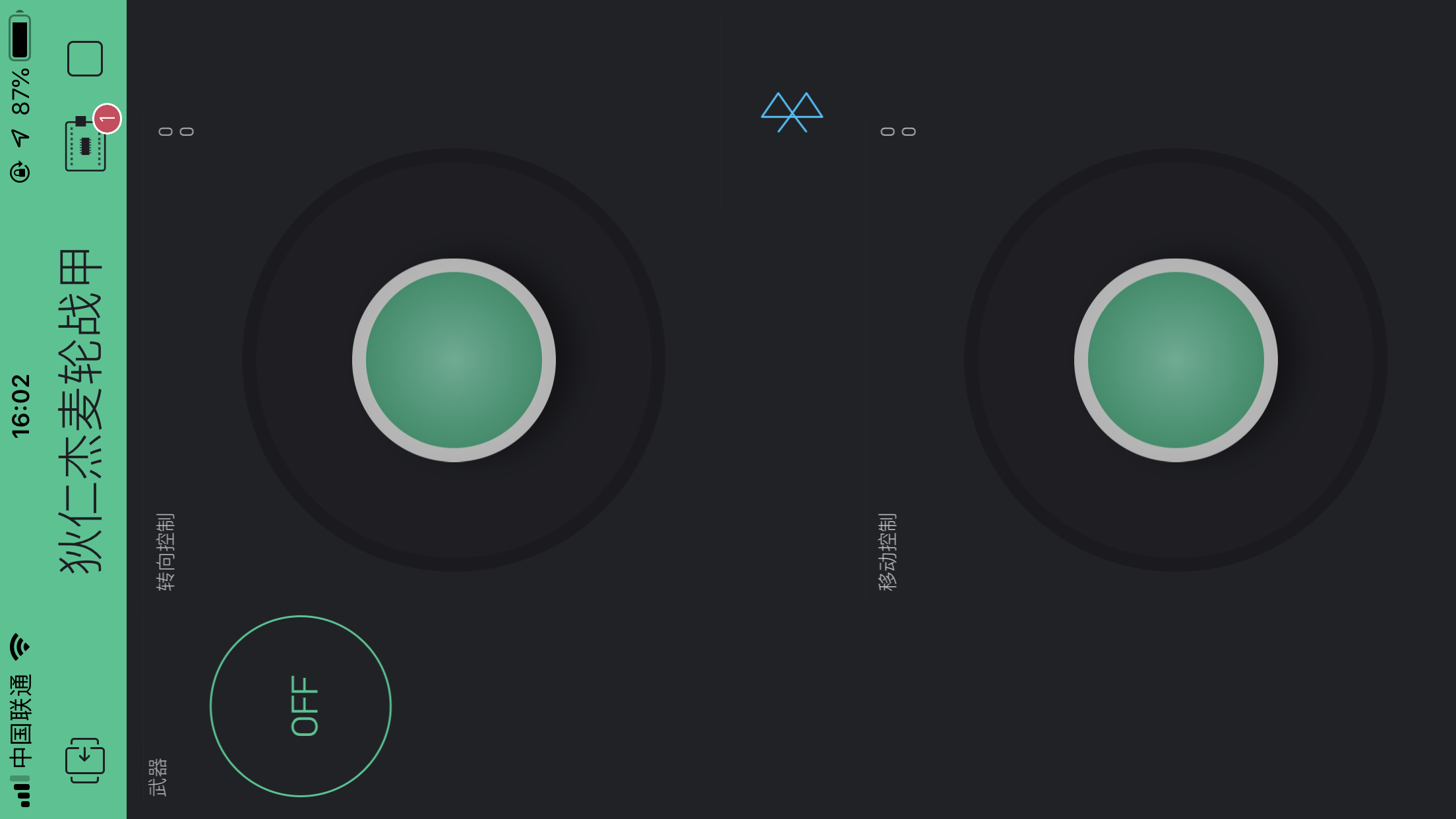The width and height of the screenshot is (1456, 819).
Task: Tap the 转向控制 widget label
Action: click(166, 552)
